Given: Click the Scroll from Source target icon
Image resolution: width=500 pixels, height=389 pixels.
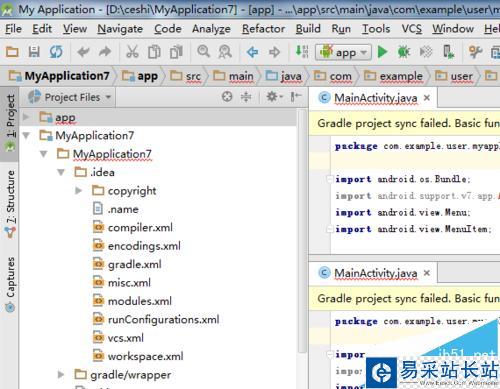Looking at the screenshot, I should (x=227, y=97).
